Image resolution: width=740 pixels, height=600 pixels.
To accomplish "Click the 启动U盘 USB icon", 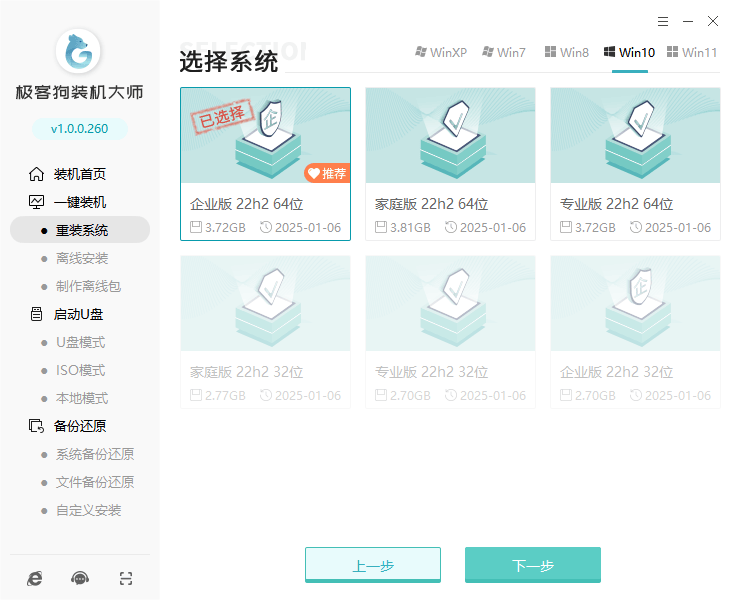I will pos(37,314).
